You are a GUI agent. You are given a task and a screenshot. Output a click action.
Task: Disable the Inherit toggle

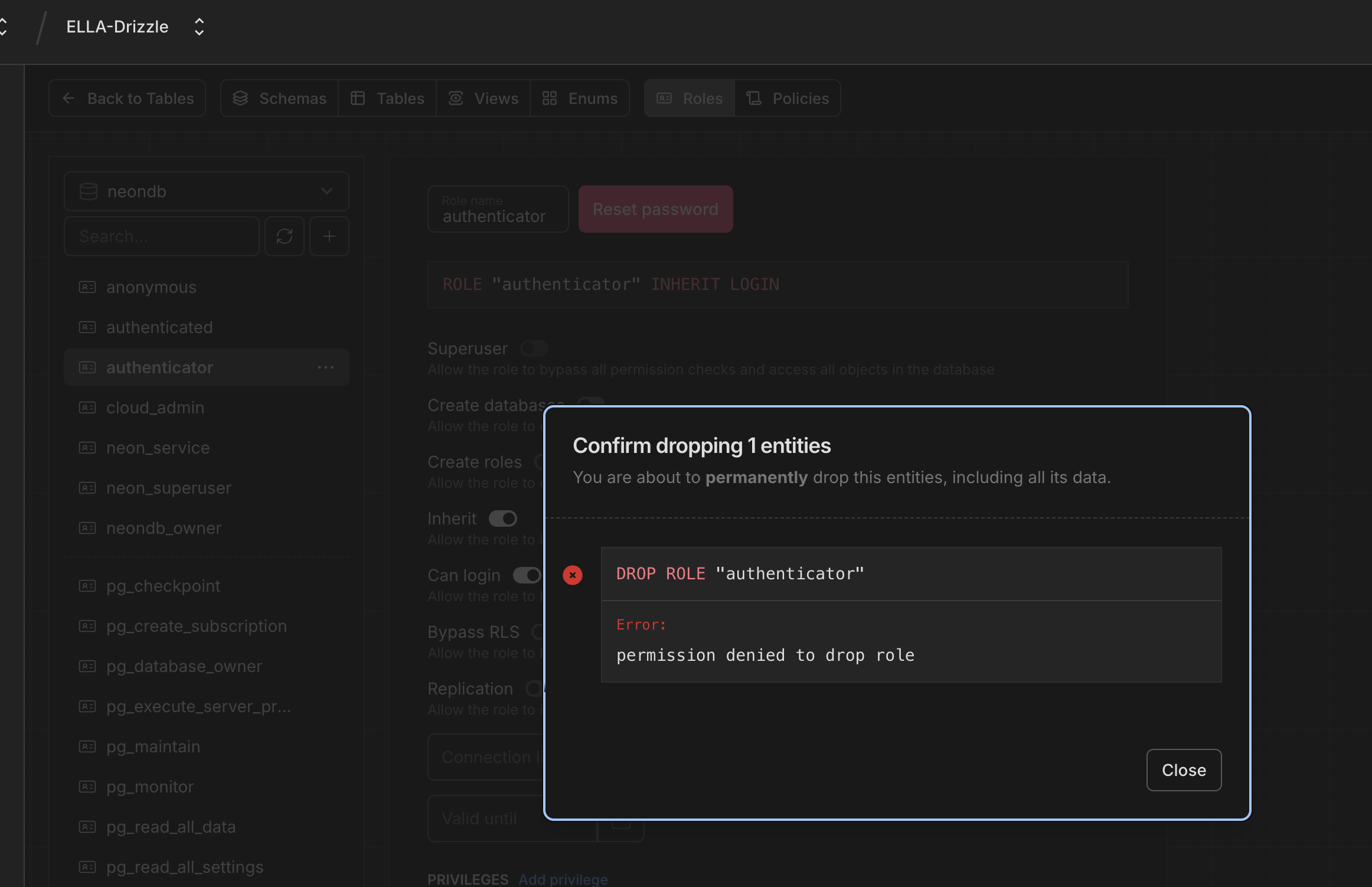tap(503, 518)
